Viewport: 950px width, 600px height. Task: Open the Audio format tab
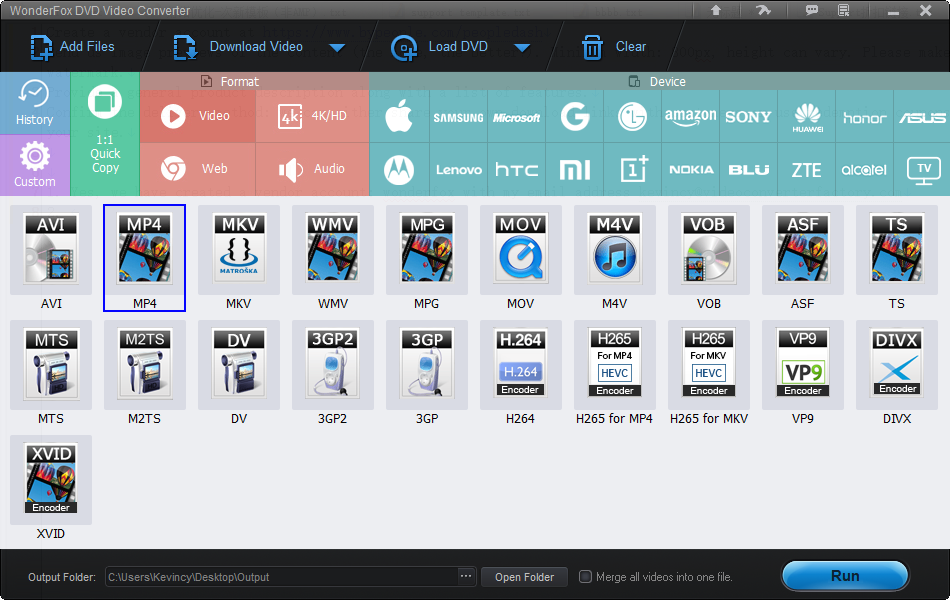click(x=313, y=169)
